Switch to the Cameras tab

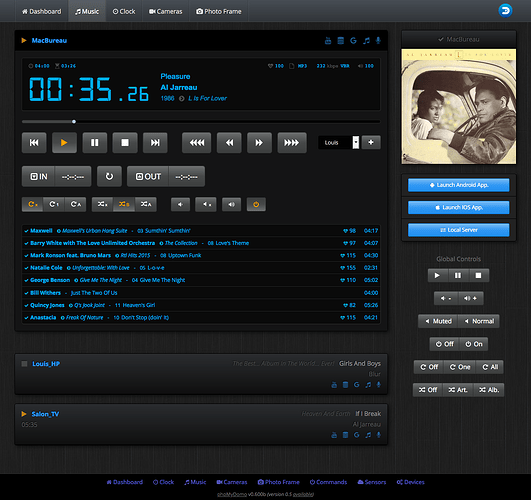pos(166,12)
